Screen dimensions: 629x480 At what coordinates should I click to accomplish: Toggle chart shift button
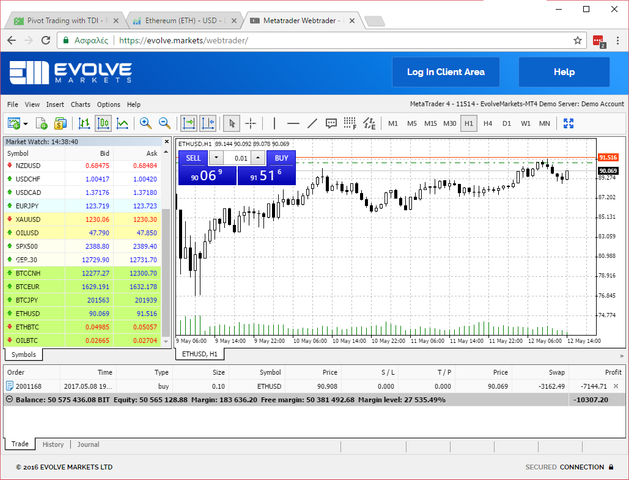click(207, 123)
